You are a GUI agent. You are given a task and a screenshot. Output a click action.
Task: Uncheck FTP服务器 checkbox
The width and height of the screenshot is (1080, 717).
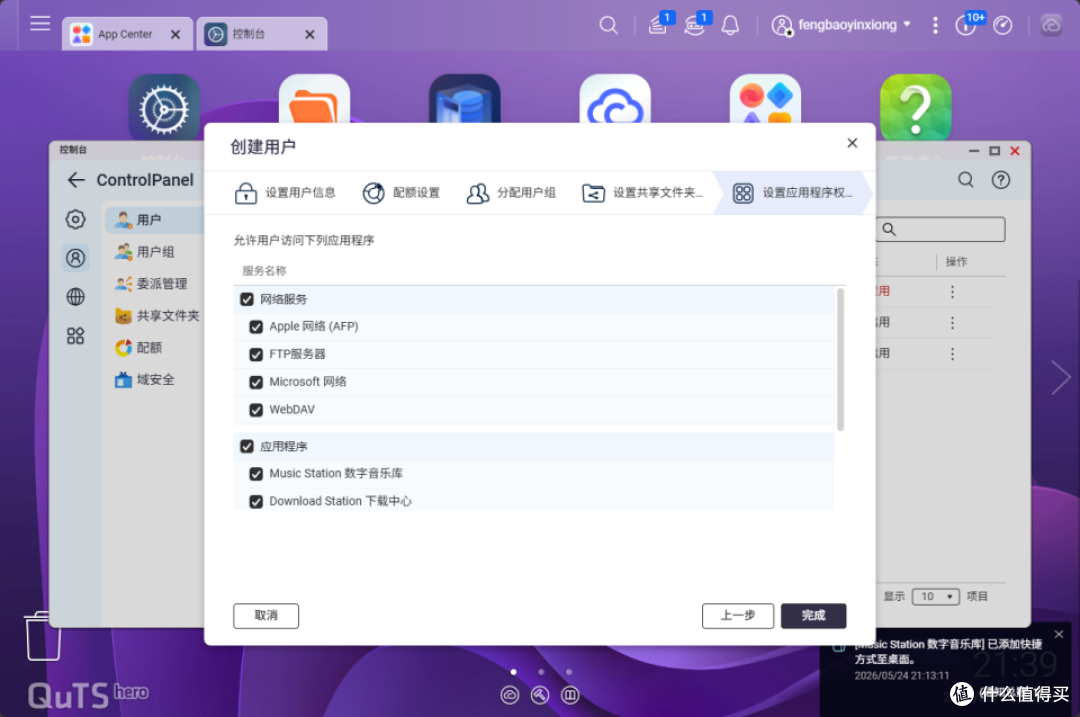(x=256, y=354)
